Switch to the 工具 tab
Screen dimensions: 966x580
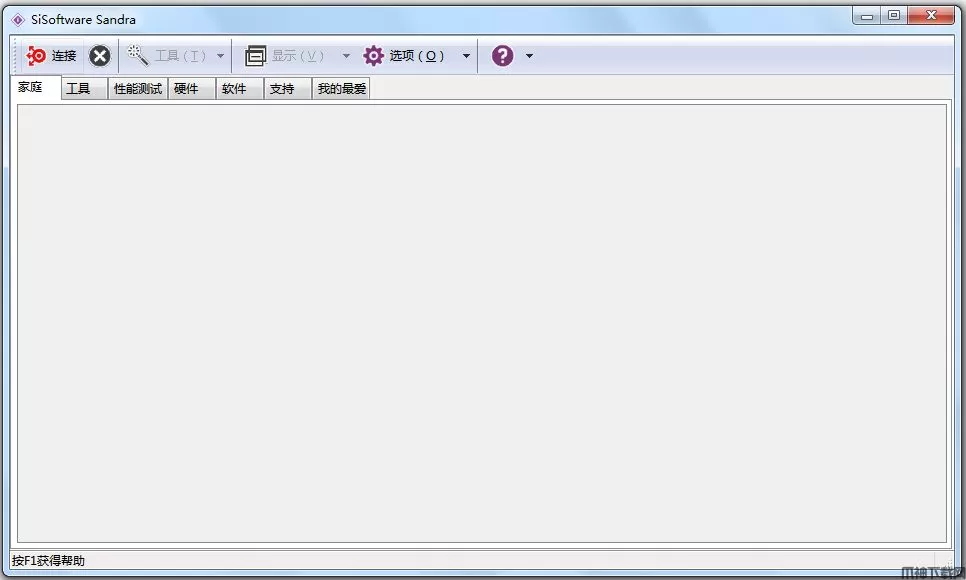[84, 89]
